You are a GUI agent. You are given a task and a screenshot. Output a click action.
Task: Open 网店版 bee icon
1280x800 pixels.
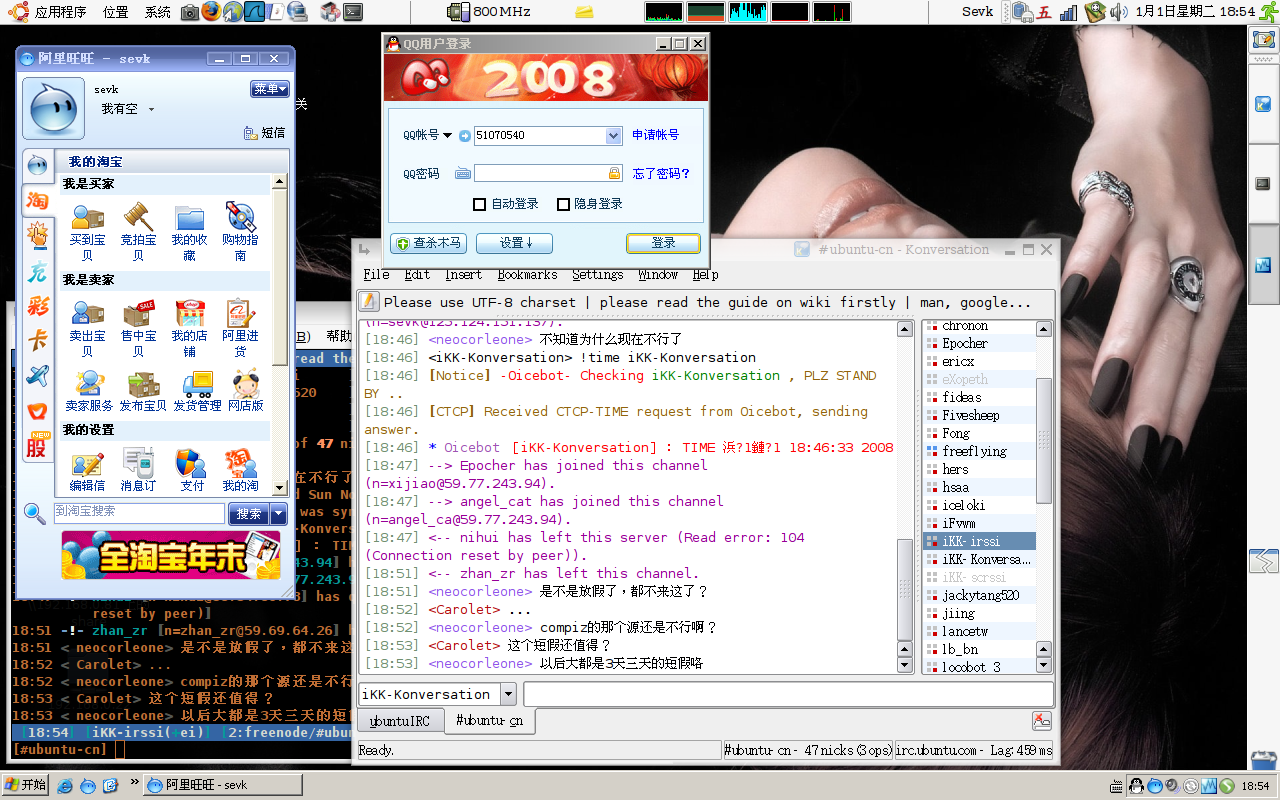[x=245, y=391]
